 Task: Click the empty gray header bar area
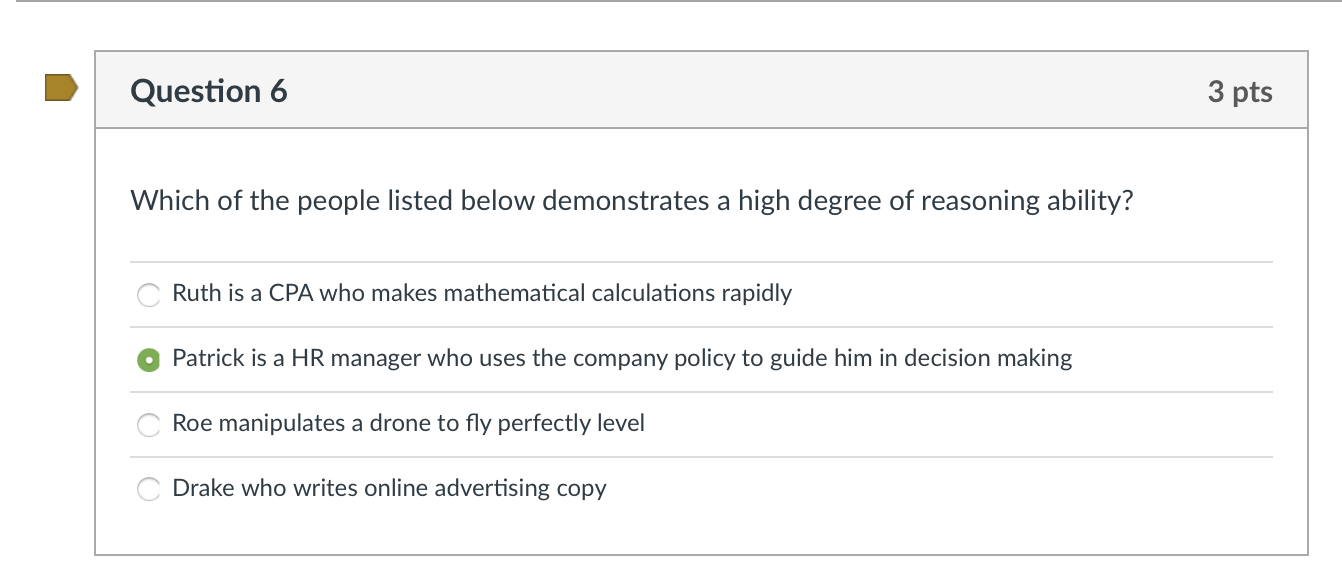coord(740,91)
